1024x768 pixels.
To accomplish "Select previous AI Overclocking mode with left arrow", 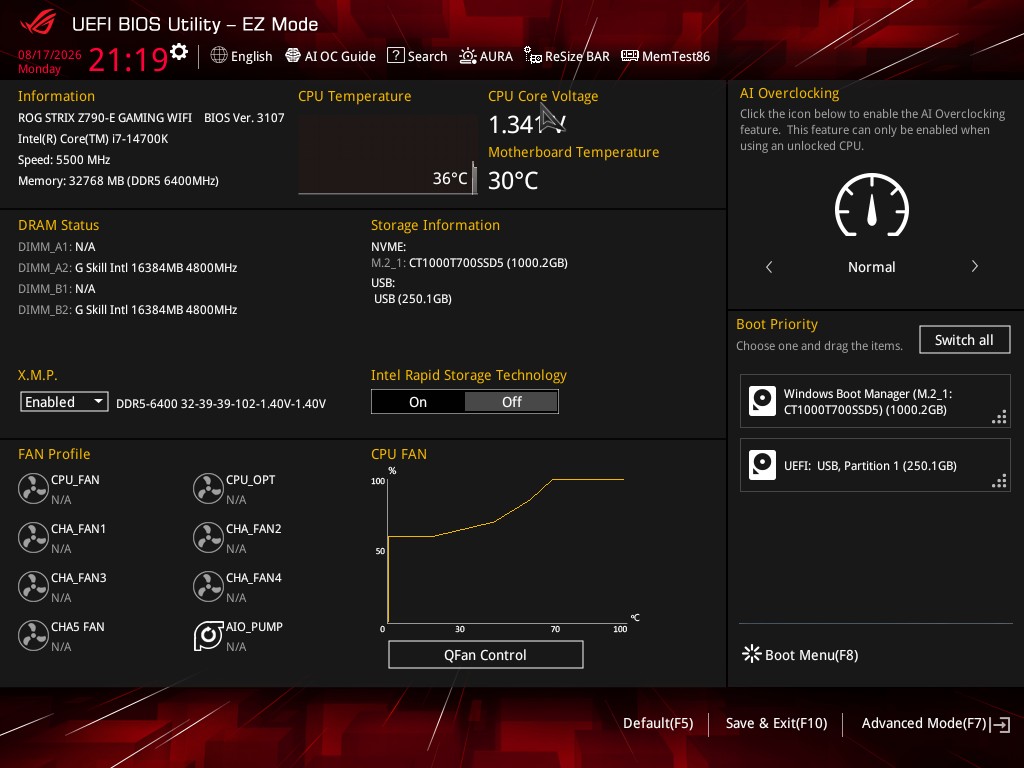I will tap(769, 266).
